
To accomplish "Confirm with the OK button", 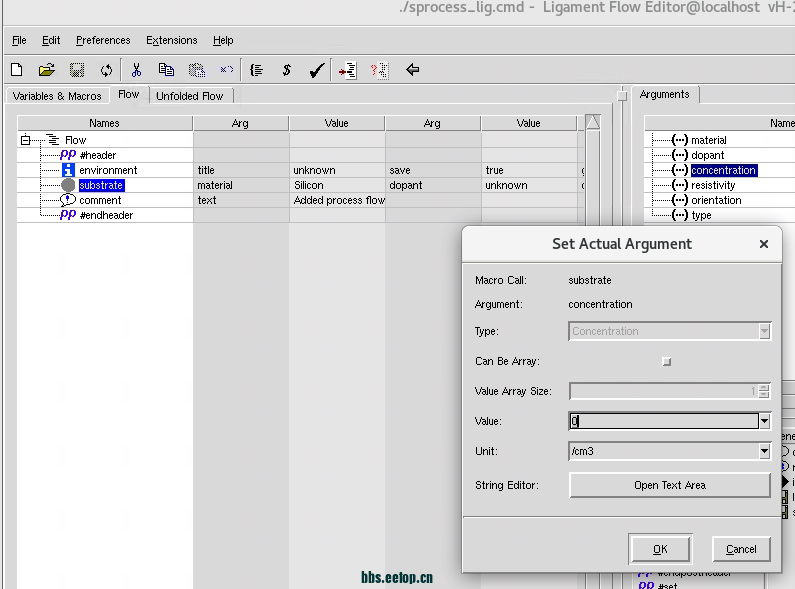I will pos(660,549).
